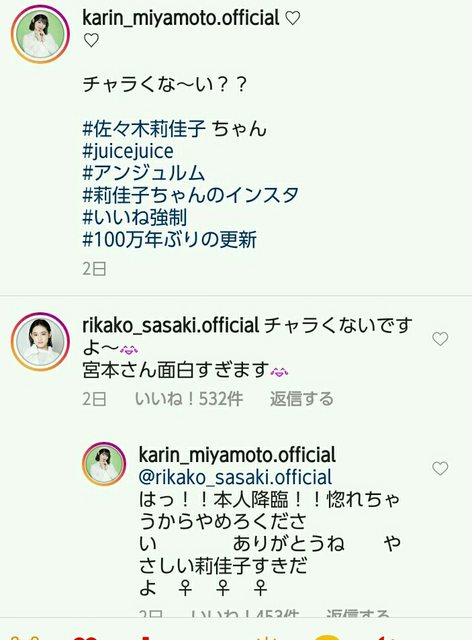Open karin_miyamoto.official username in the reply

pos(237,455)
